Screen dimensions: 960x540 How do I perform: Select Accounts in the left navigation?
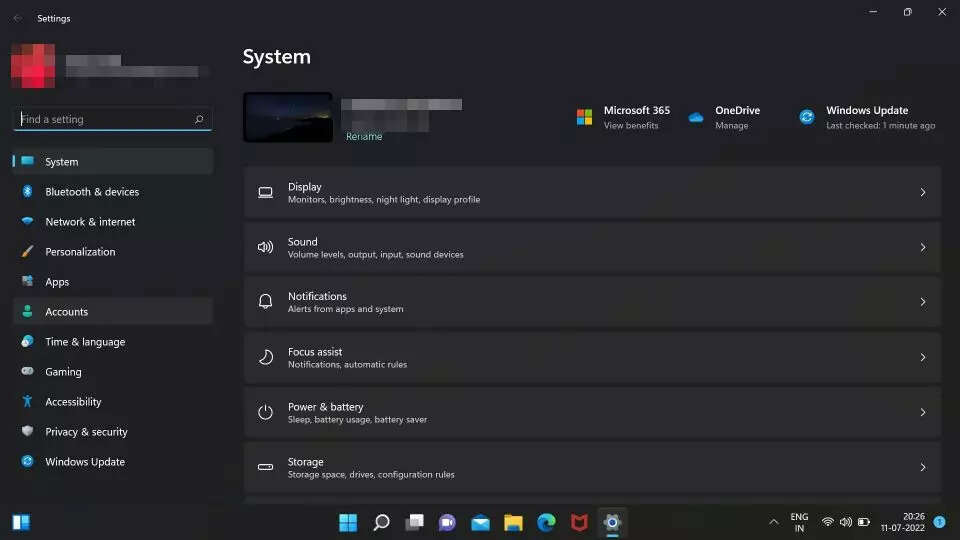coord(66,312)
